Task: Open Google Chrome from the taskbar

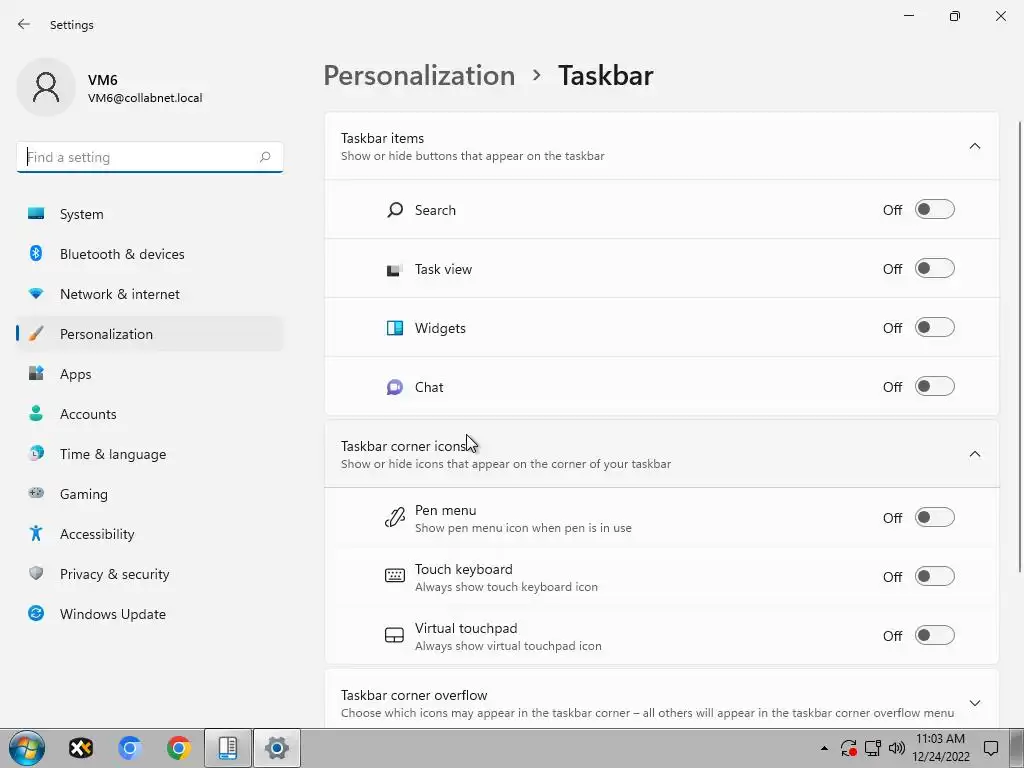Action: tap(178, 748)
